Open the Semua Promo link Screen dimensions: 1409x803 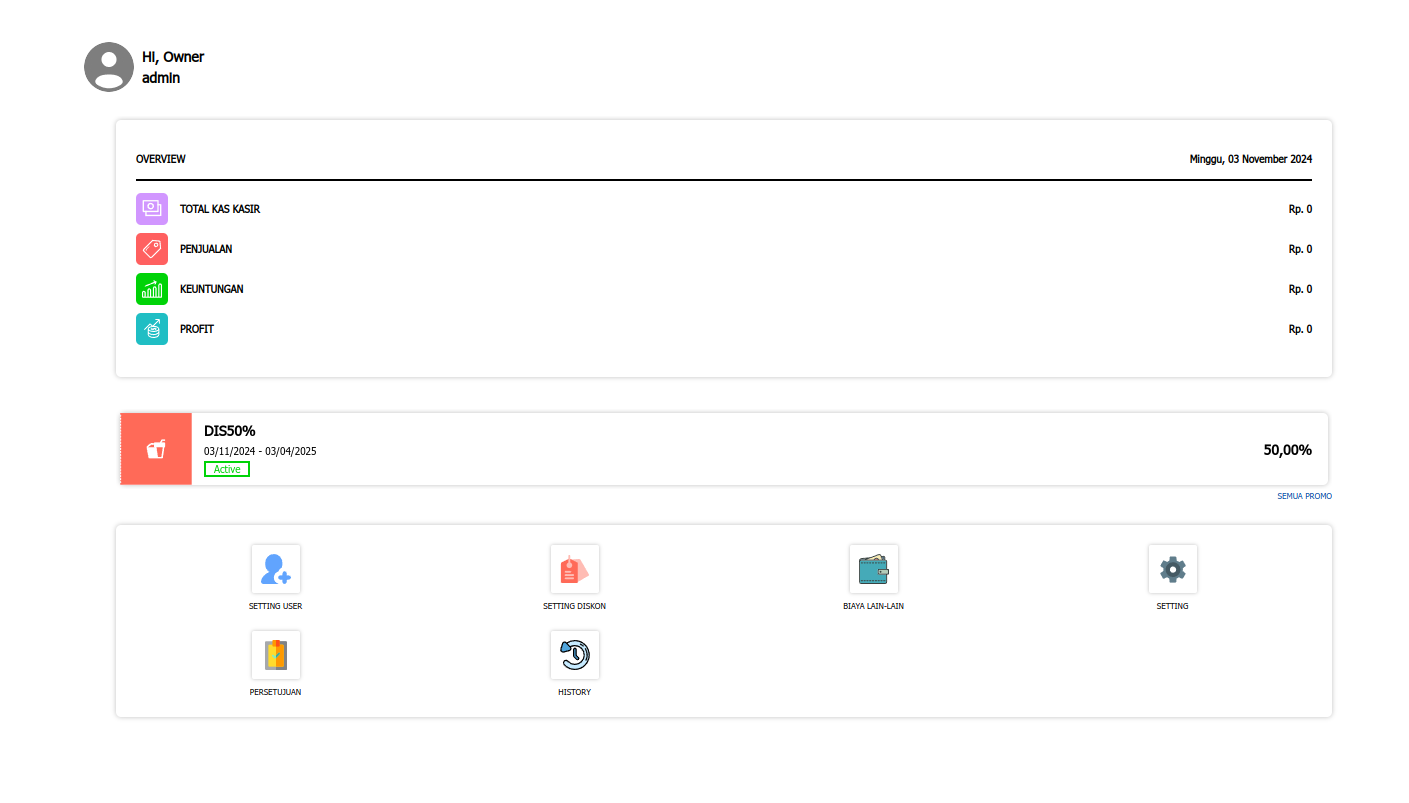(1304, 496)
